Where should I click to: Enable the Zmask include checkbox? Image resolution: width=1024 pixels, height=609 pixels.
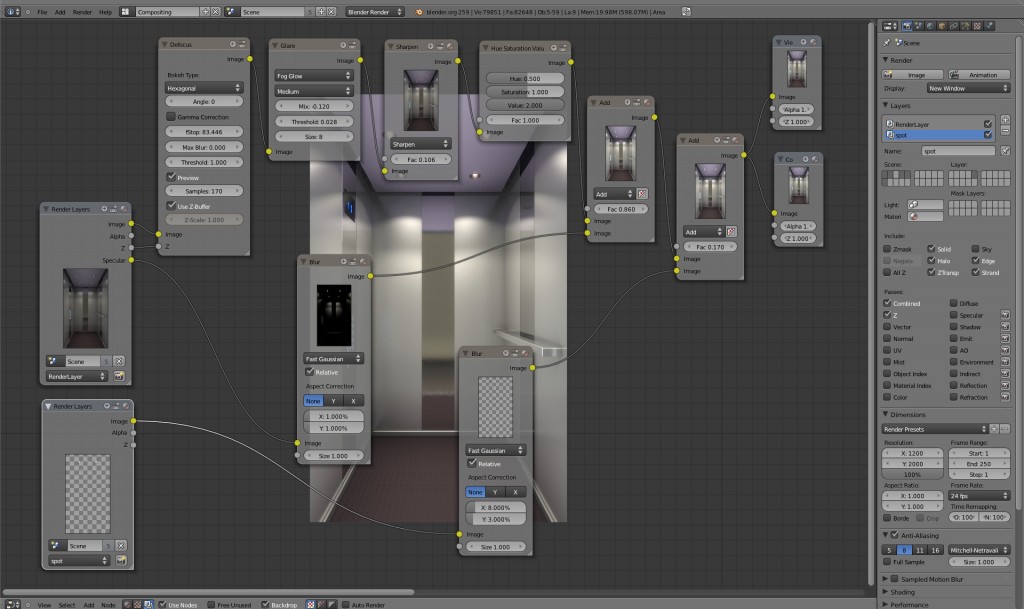pyautogui.click(x=887, y=249)
